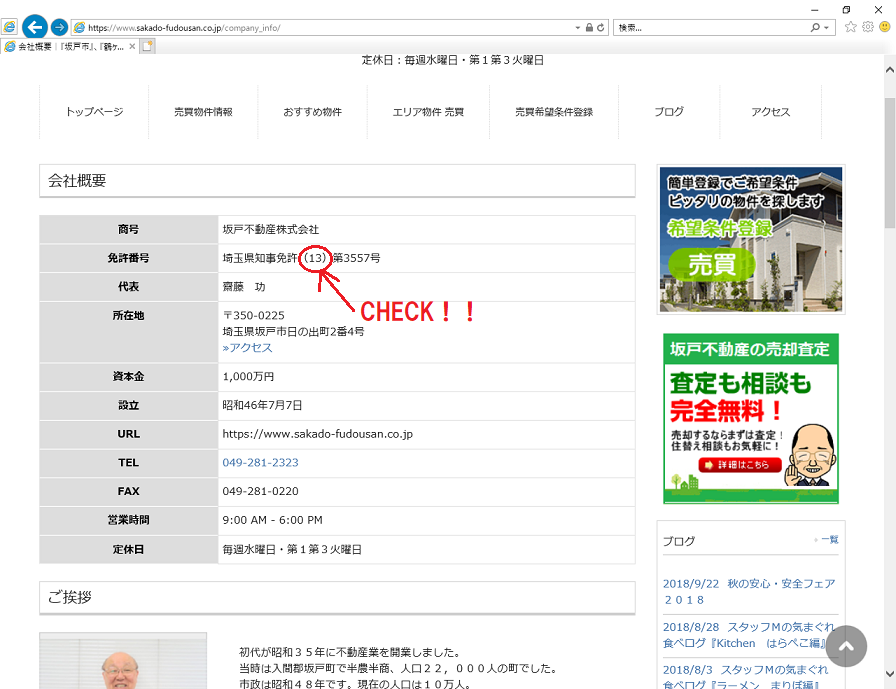Open a new tab button
This screenshot has height=689, width=896.
coord(147,46)
